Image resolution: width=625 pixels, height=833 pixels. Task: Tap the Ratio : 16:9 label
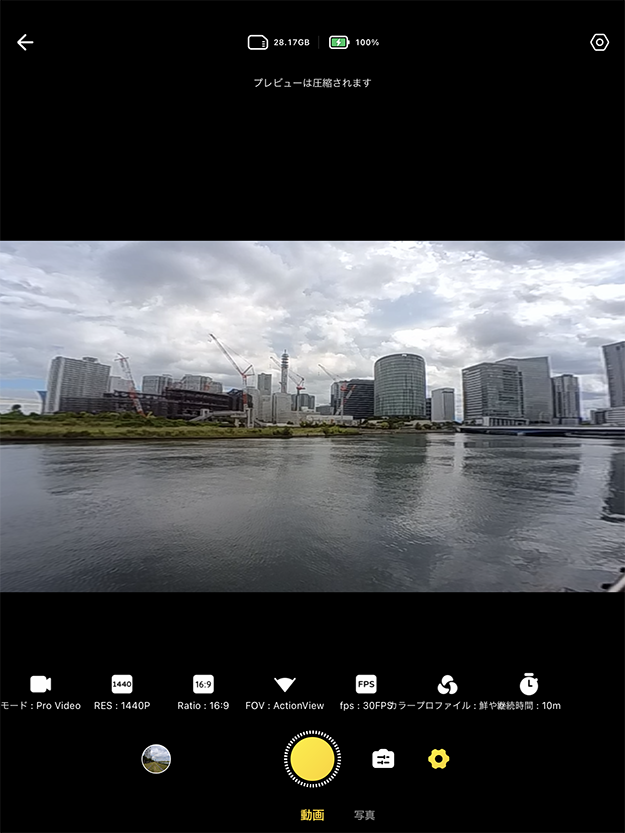pyautogui.click(x=203, y=706)
